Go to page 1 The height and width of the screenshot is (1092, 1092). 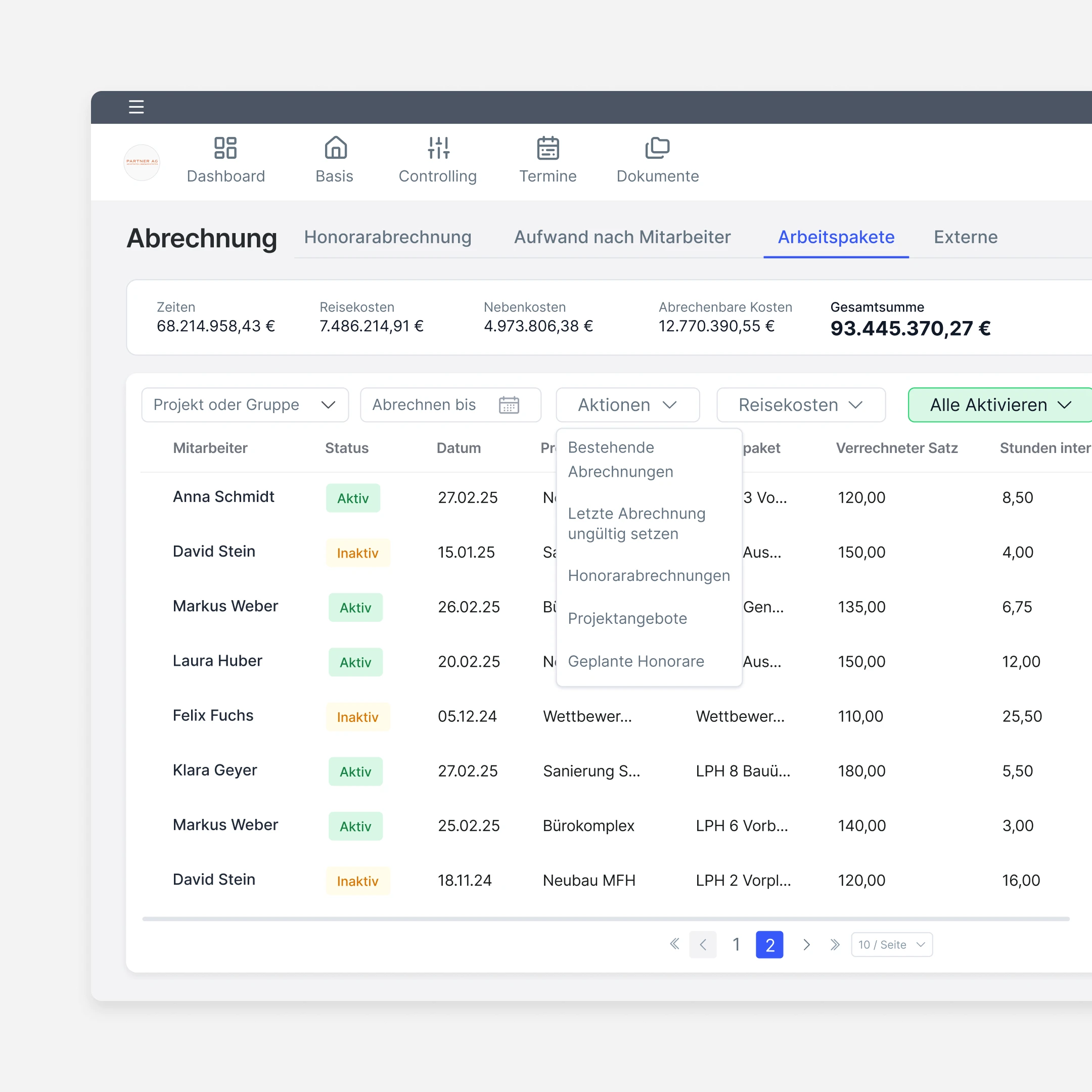pyautogui.click(x=736, y=944)
